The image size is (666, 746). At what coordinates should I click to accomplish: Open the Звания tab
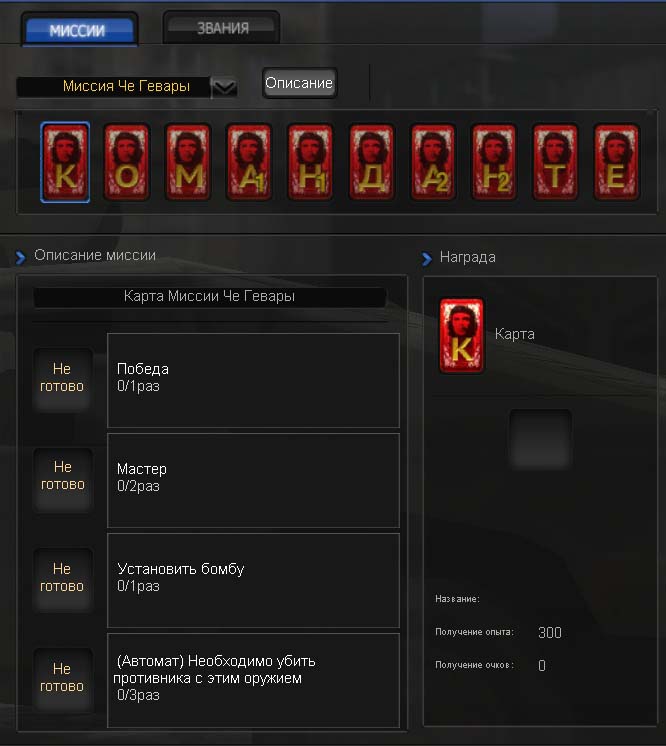[222, 28]
